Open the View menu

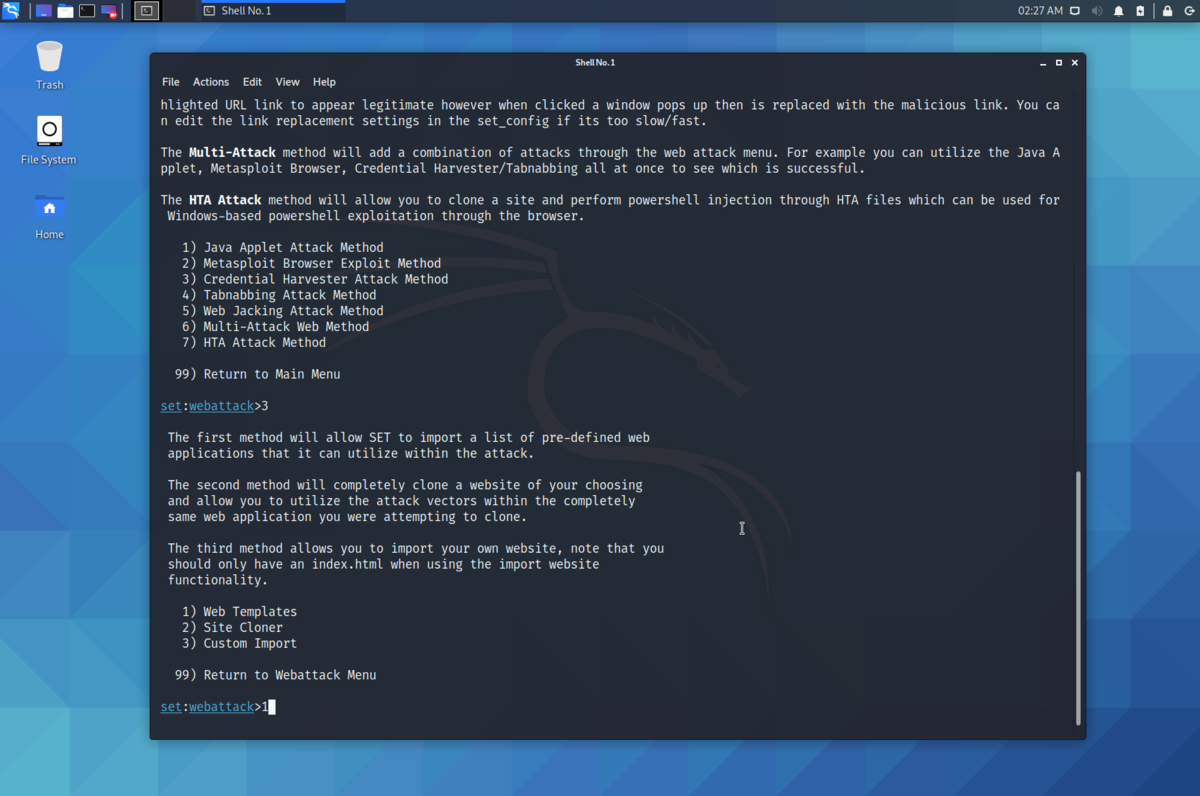pyautogui.click(x=287, y=82)
